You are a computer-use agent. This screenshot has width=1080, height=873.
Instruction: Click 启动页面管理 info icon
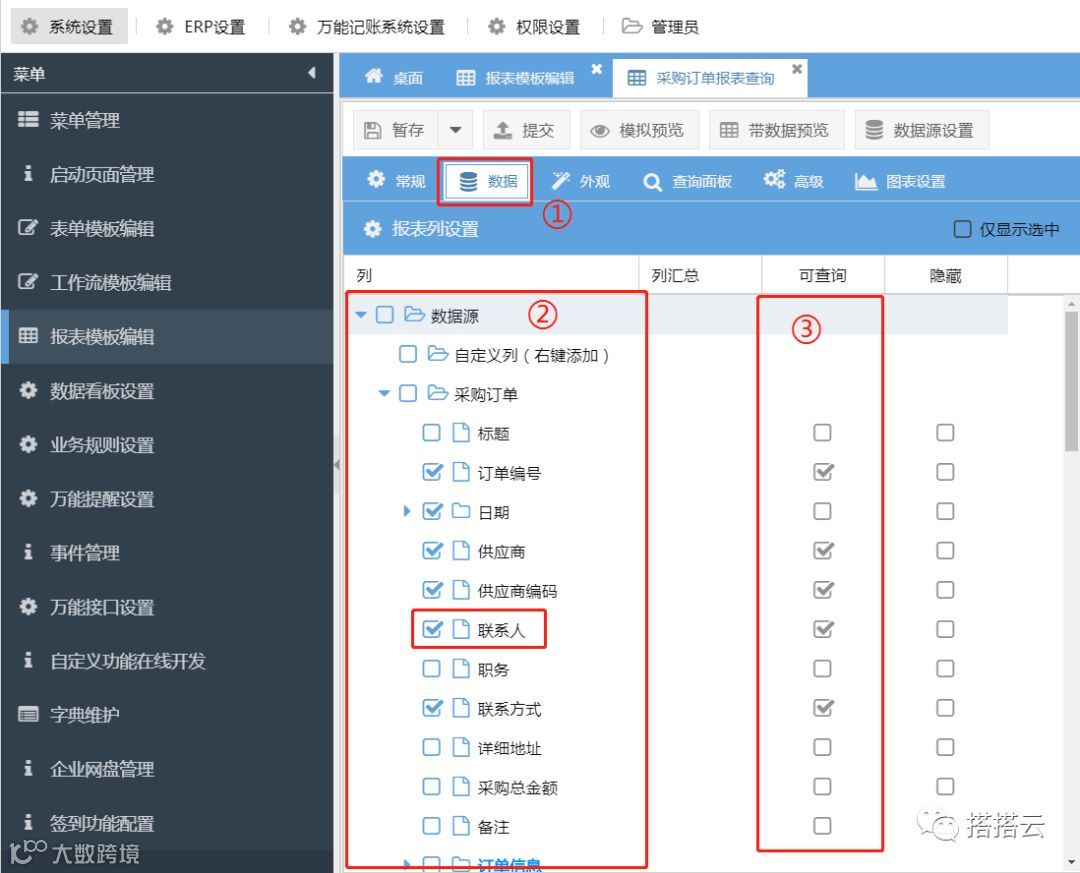tap(28, 174)
